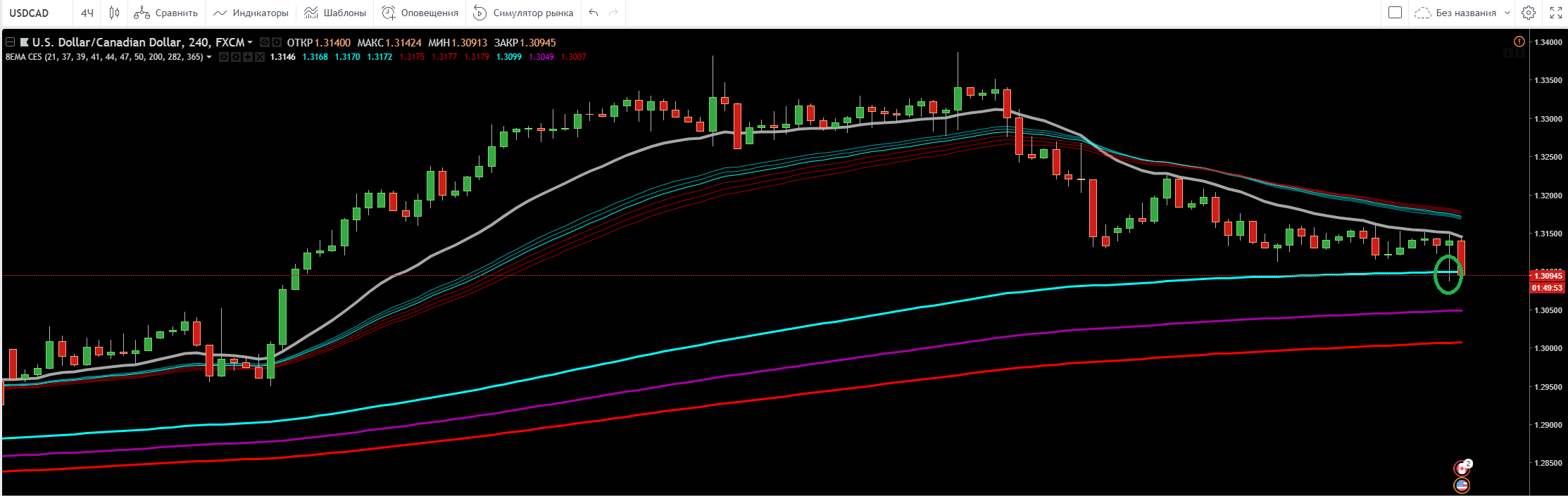Image resolution: width=1568 pixels, height=496 pixels.
Task: Remove the 8EMA CES indicator with X
Action: [260, 57]
